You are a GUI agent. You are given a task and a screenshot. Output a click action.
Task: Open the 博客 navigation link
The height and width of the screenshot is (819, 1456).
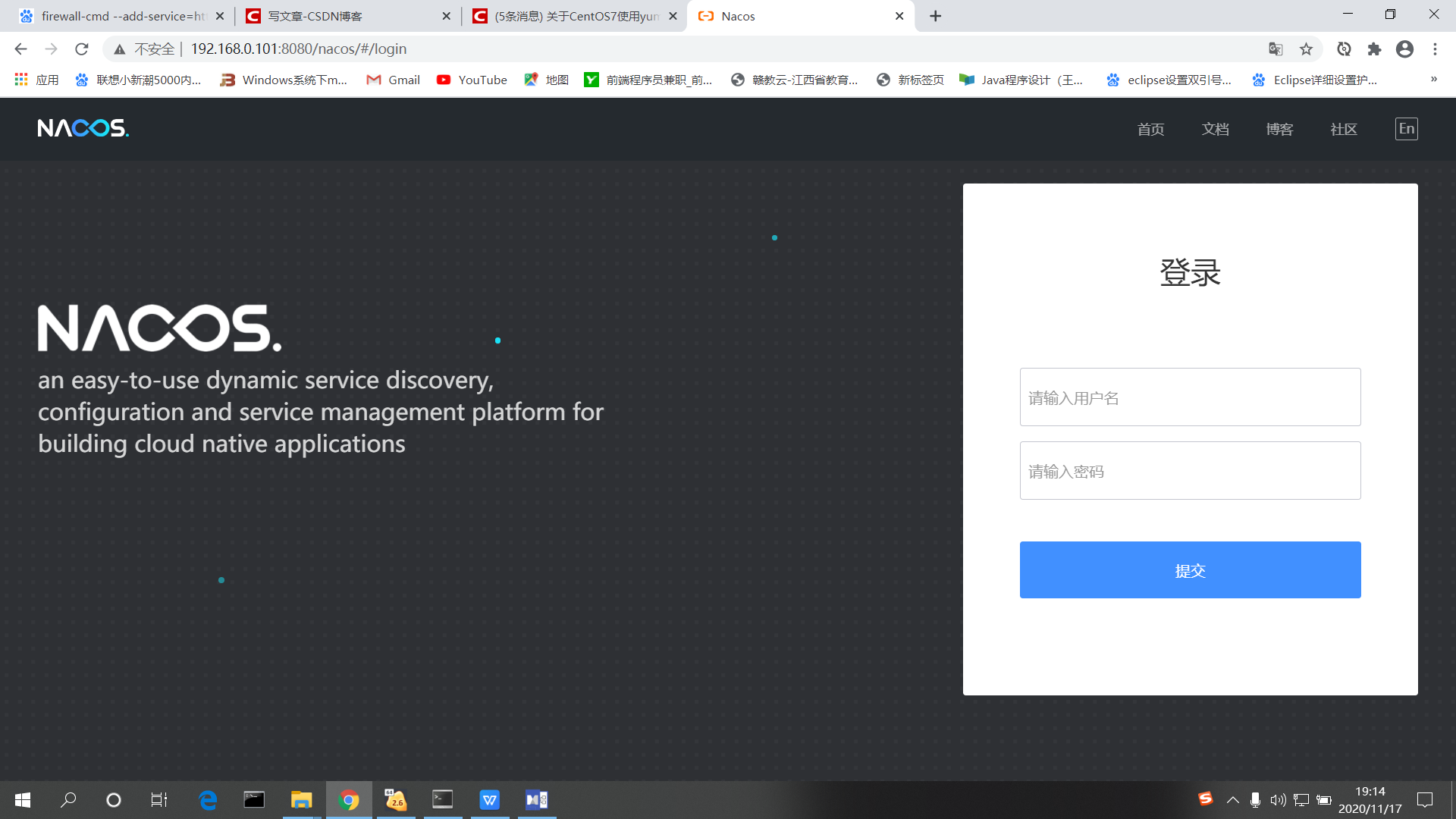click(x=1279, y=130)
